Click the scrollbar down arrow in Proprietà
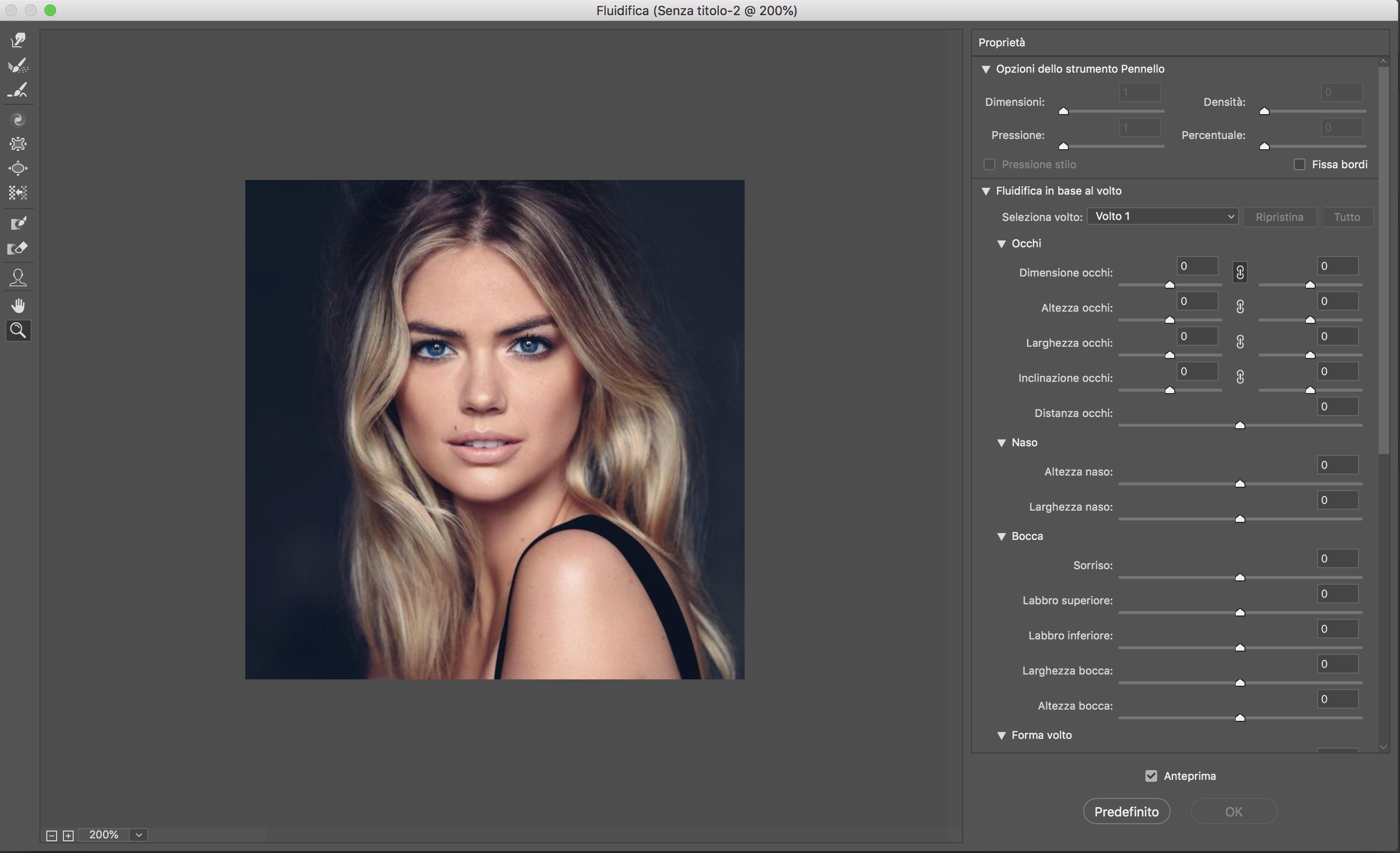The width and height of the screenshot is (1400, 853). click(x=1384, y=747)
